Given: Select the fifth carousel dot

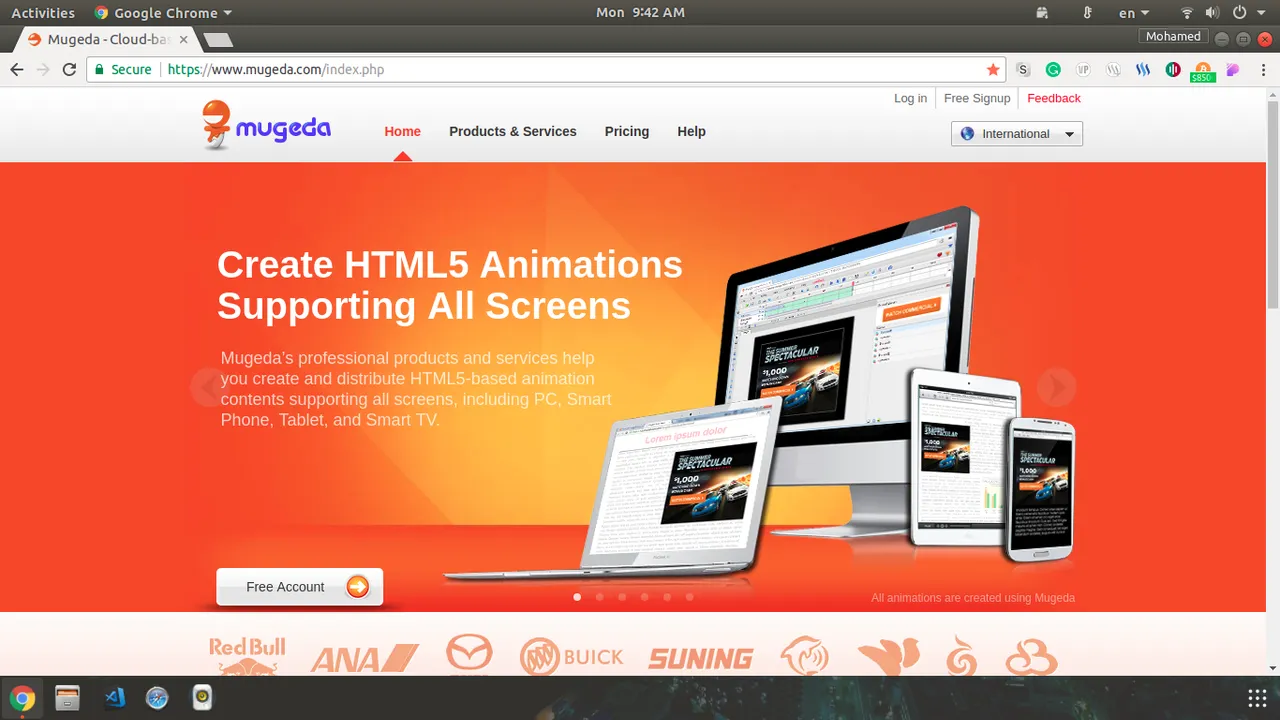Looking at the screenshot, I should click(x=667, y=597).
